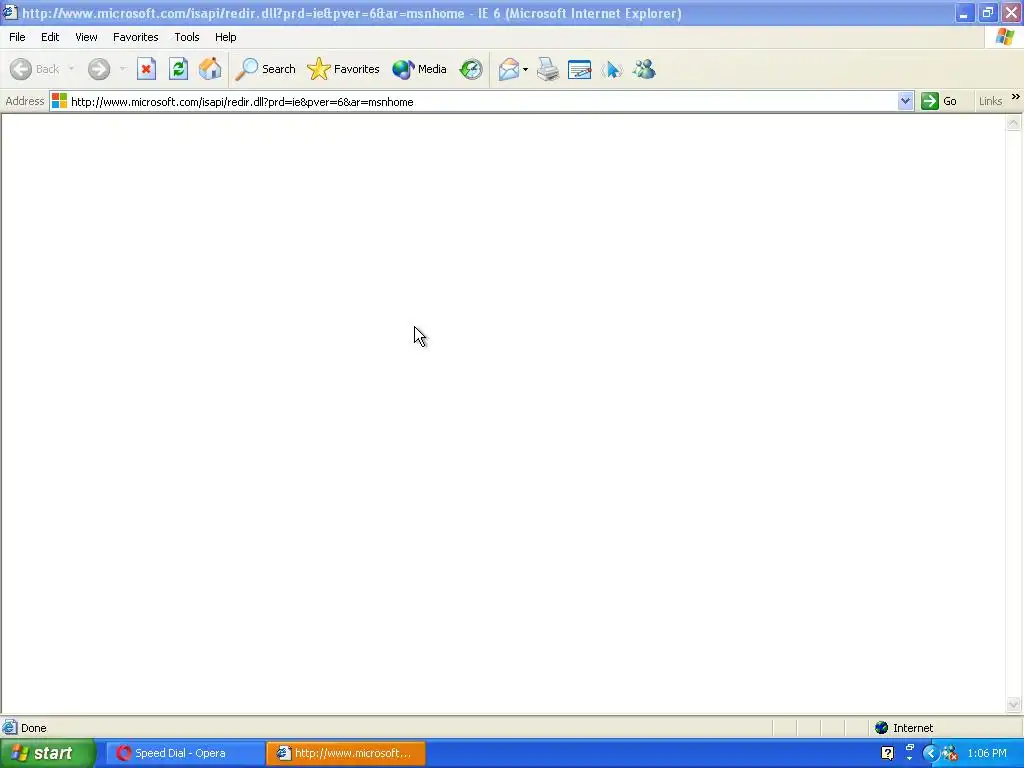Open the Back history dropdown arrow
This screenshot has height=768, width=1024.
pyautogui.click(x=71, y=69)
